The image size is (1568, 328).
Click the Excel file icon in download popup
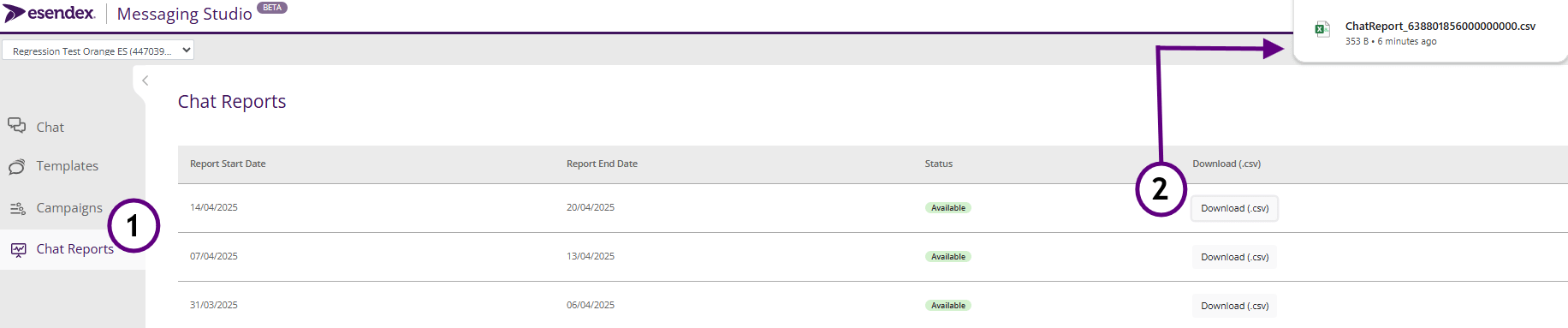pos(1322,29)
